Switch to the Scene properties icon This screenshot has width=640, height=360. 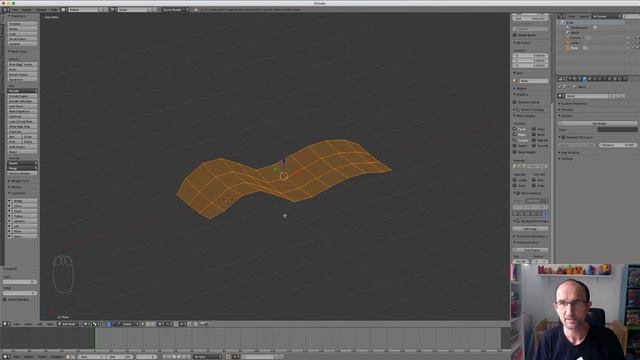[x=580, y=78]
